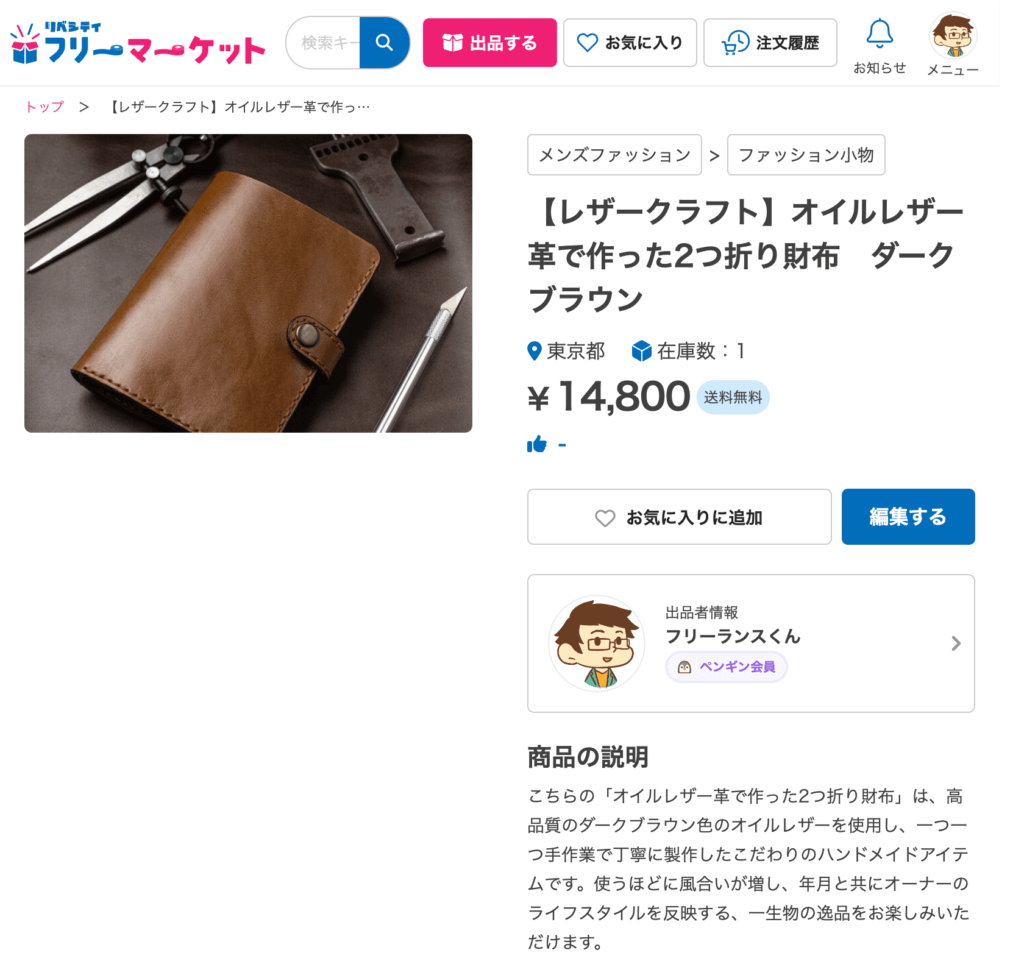The image size is (1024, 964).
Task: Select the メンズファッション category tag
Action: pyautogui.click(x=615, y=155)
